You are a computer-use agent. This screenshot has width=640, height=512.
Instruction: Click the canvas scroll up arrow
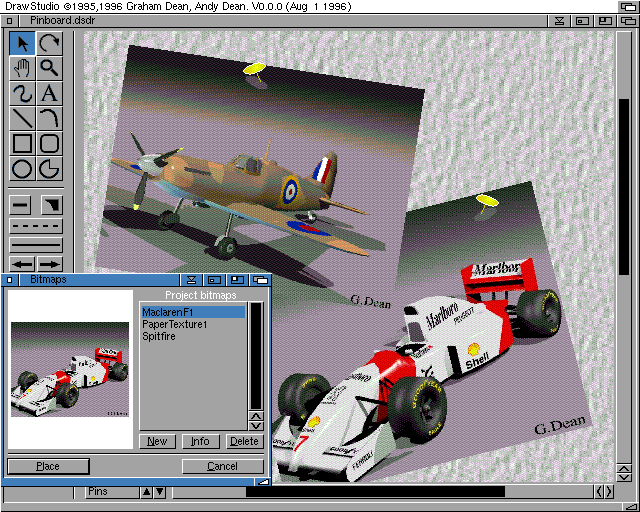tap(624, 468)
